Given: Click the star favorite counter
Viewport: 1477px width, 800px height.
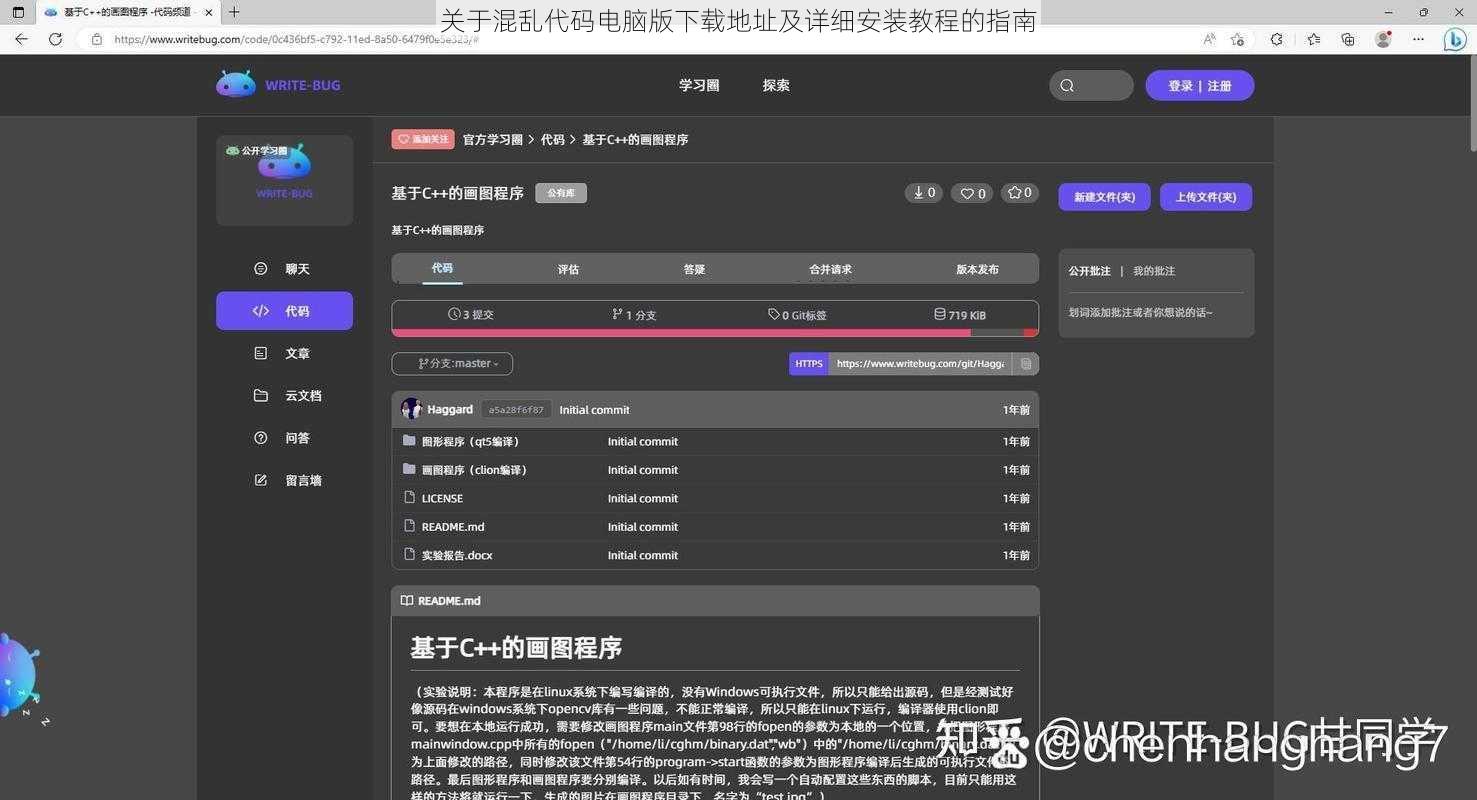Looking at the screenshot, I should pos(1020,193).
